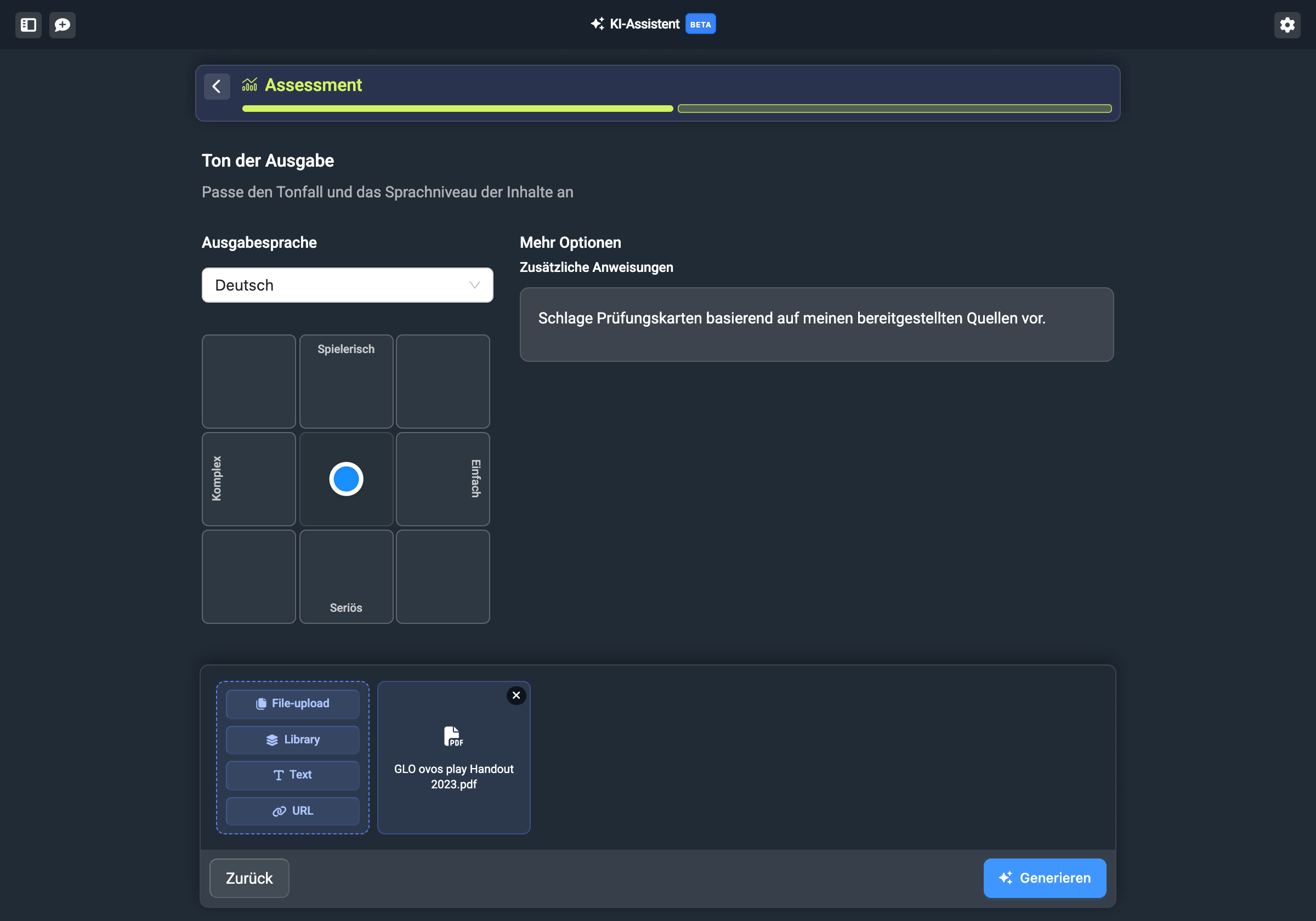Click the dropdown arrow in Ausgabesprache
Screen dimensions: 1316x921
tap(474, 285)
